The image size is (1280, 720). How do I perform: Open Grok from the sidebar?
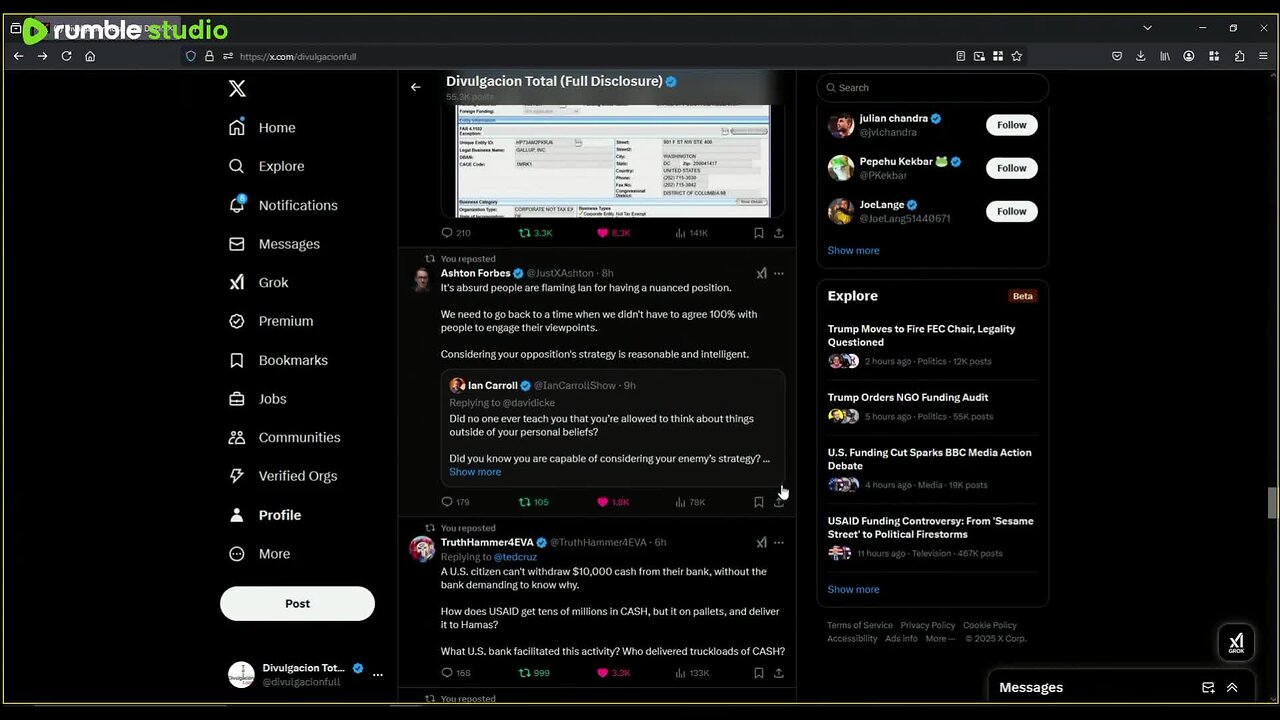tap(258, 283)
